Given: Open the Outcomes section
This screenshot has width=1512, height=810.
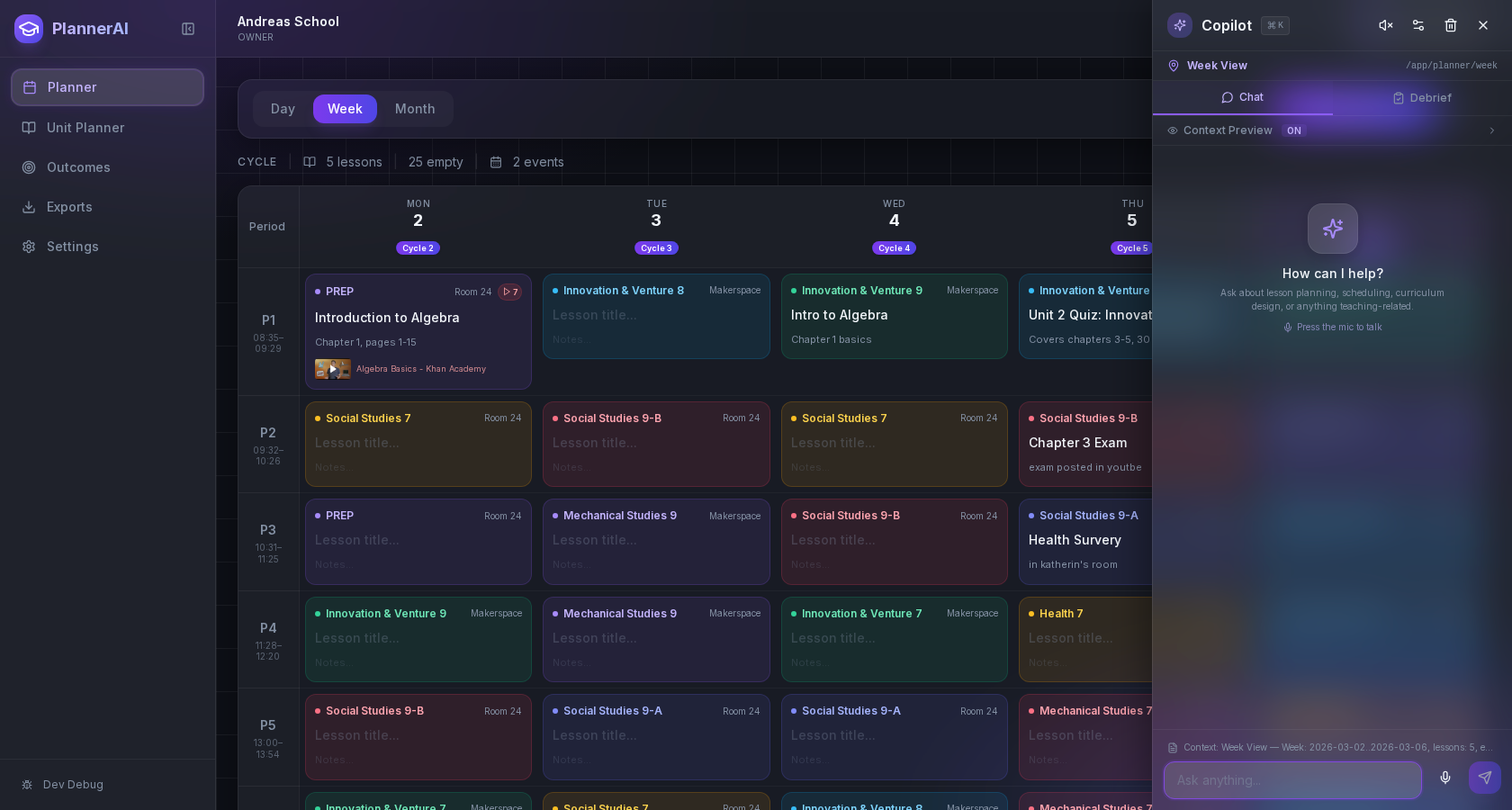Looking at the screenshot, I should click(78, 167).
